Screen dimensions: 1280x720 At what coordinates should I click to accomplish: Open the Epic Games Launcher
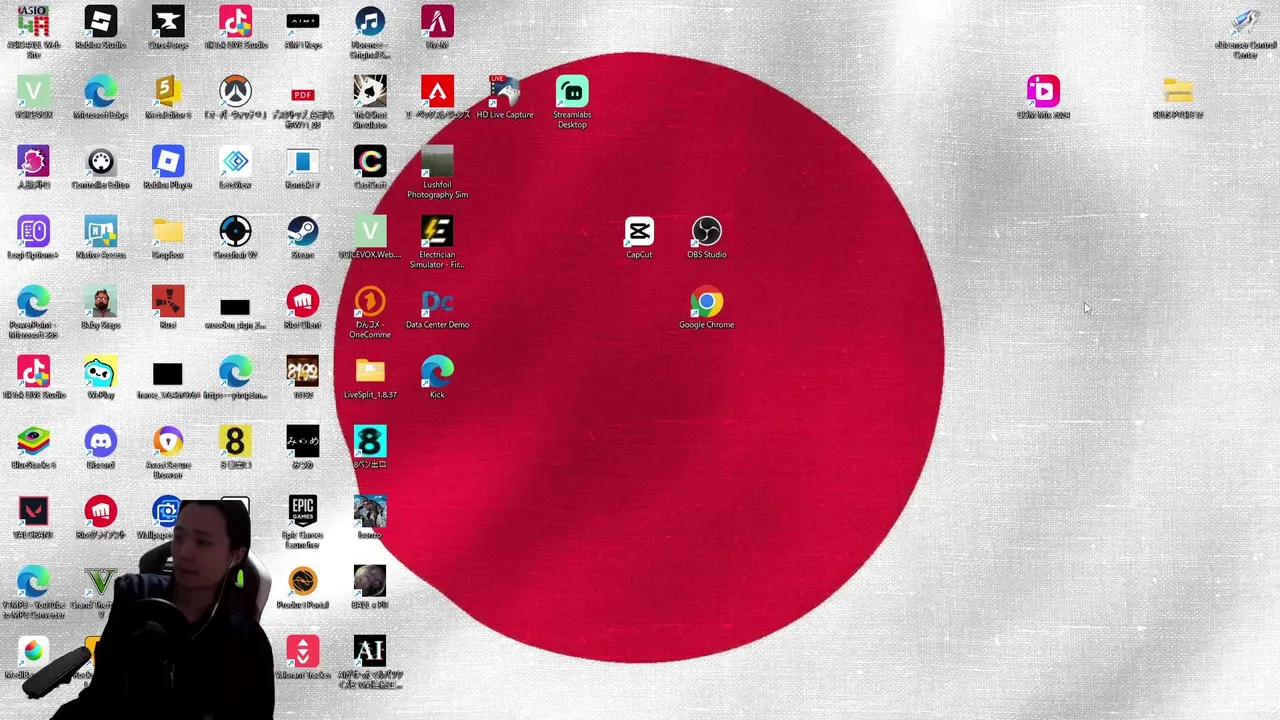click(x=302, y=512)
